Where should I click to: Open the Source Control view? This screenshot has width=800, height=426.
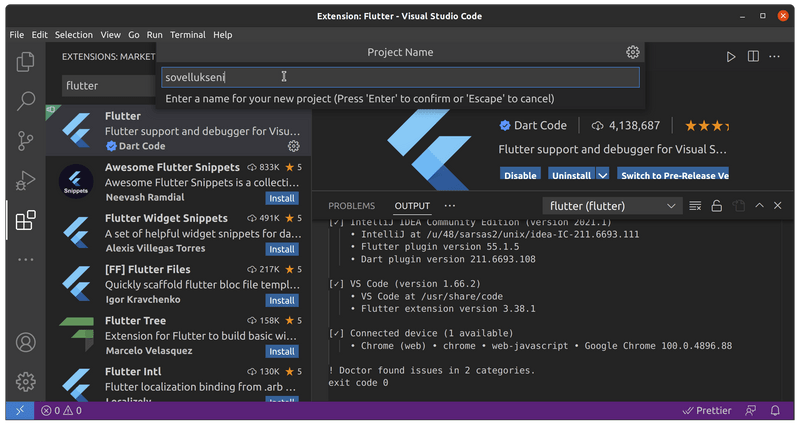pyautogui.click(x=26, y=141)
